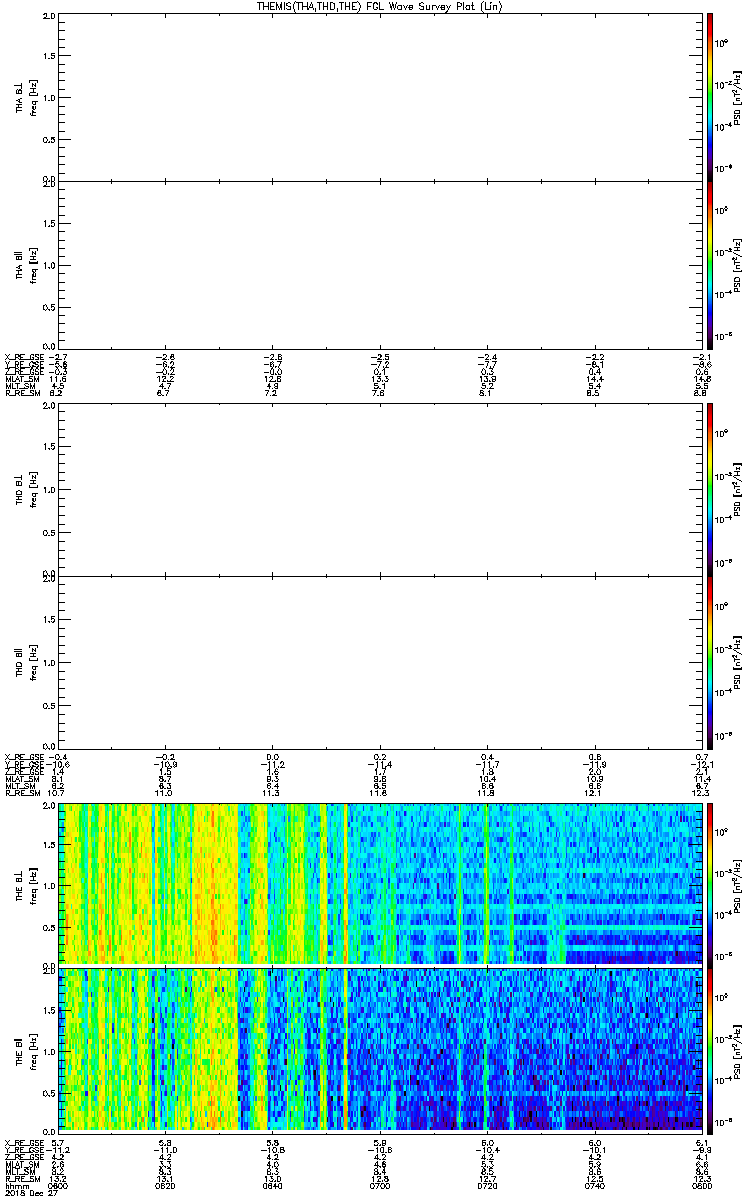Screen dimensions: 750x1200
Task: Click the THA BL PSD color bar
Action: [709, 97]
